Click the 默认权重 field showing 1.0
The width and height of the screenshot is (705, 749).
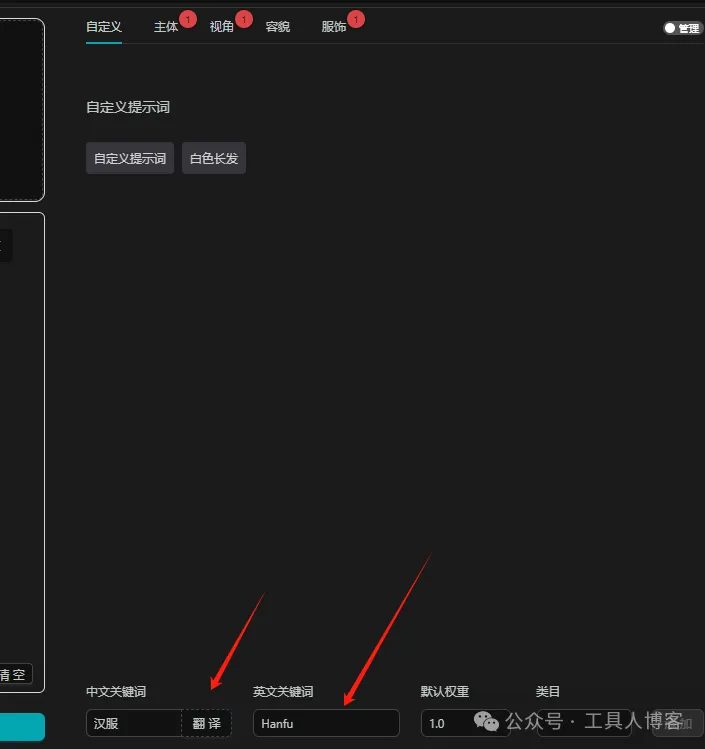click(x=466, y=723)
